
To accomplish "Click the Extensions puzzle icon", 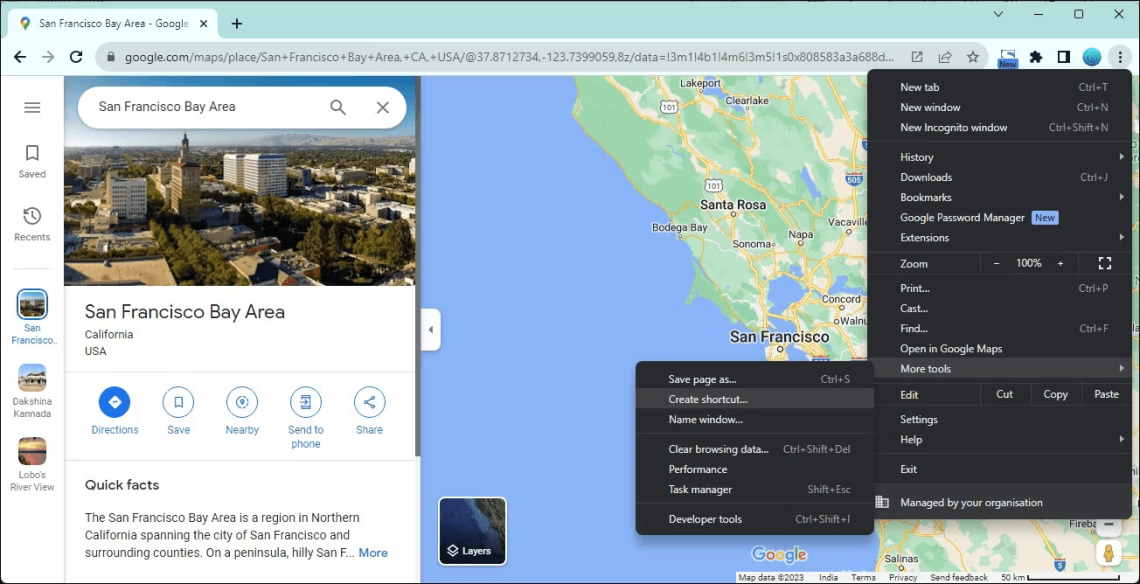I will click(x=1037, y=57).
